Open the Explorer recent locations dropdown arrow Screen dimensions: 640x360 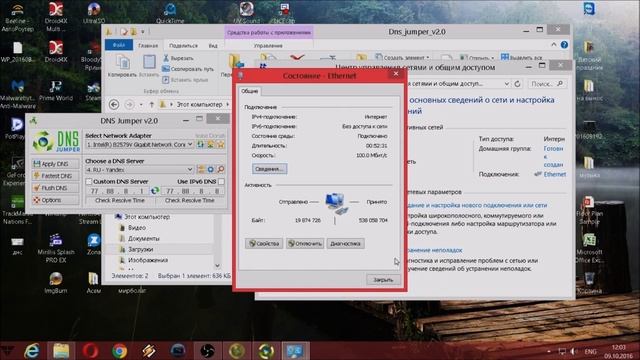point(141,104)
